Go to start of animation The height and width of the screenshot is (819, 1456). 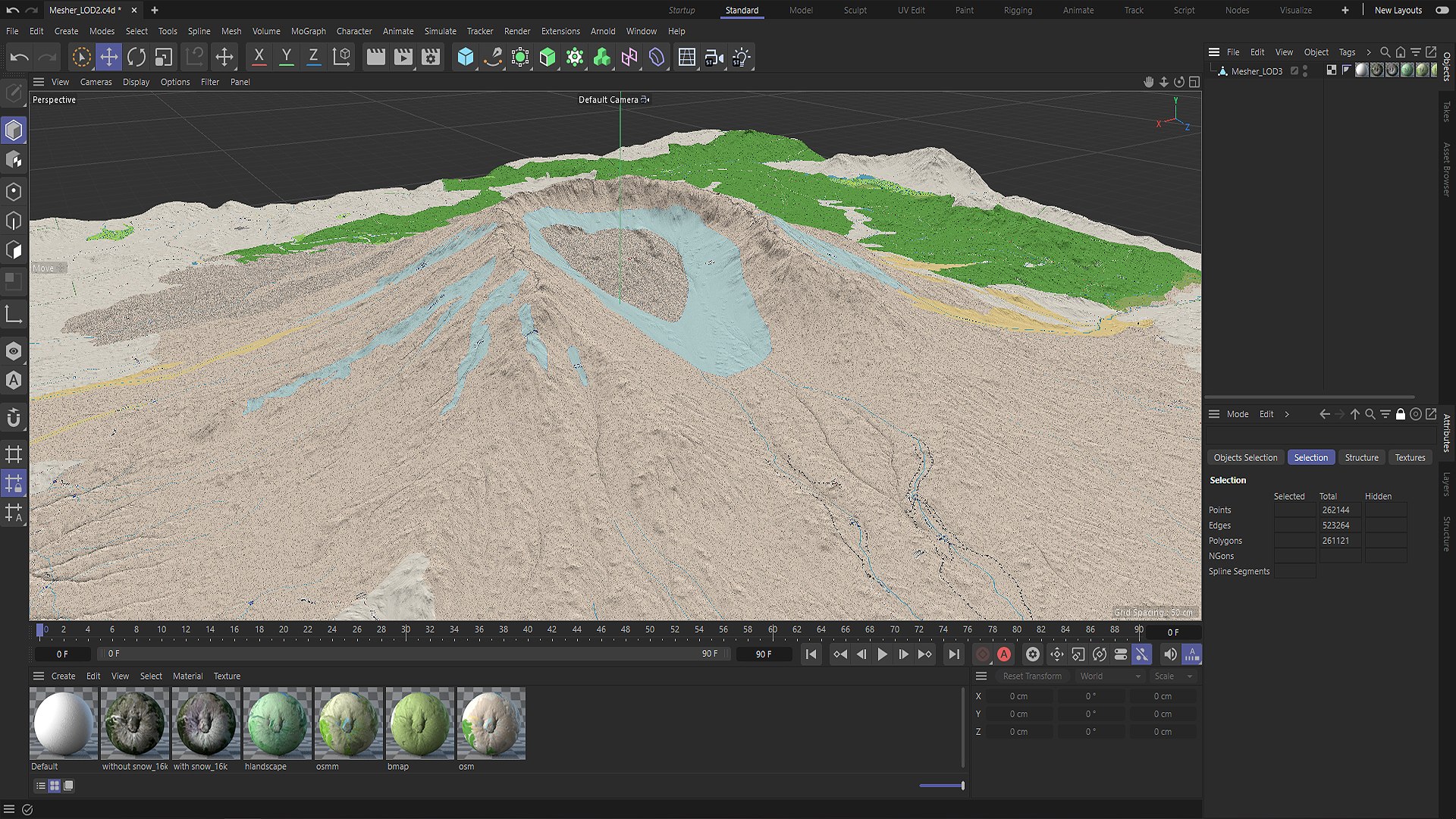click(x=811, y=654)
